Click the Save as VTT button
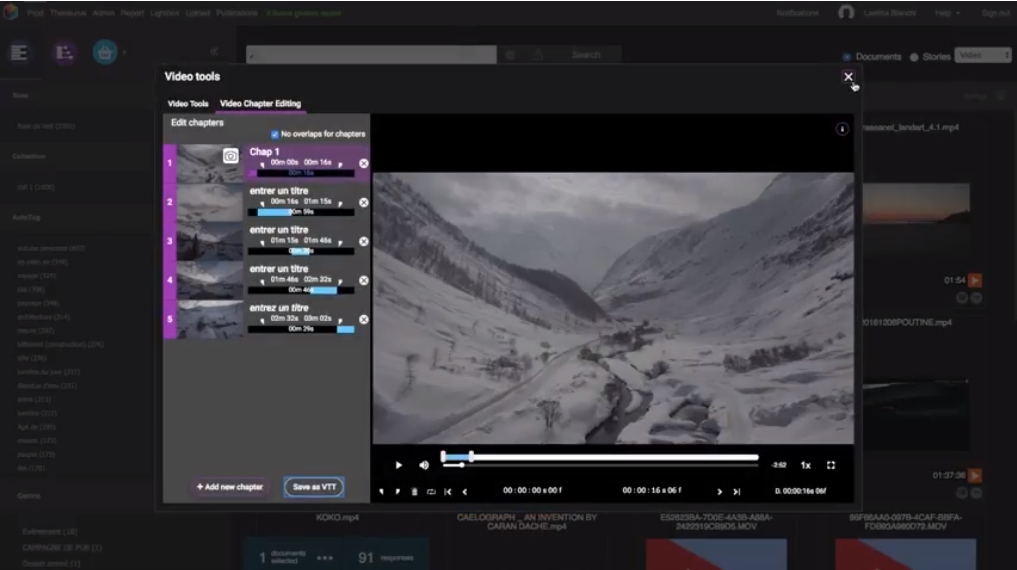1017x570 pixels. pyautogui.click(x=313, y=487)
